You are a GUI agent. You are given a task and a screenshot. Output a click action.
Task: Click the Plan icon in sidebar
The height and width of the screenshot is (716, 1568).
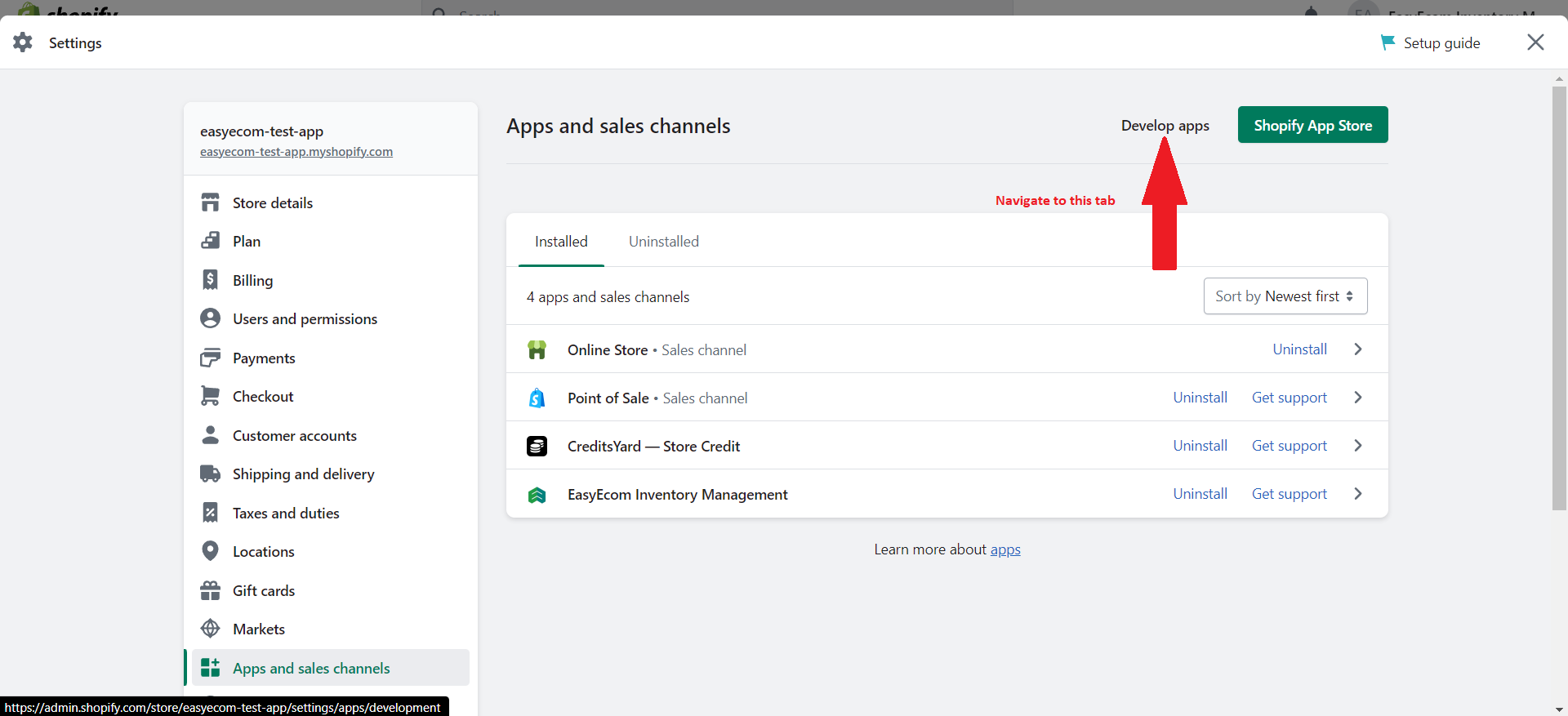[211, 241]
